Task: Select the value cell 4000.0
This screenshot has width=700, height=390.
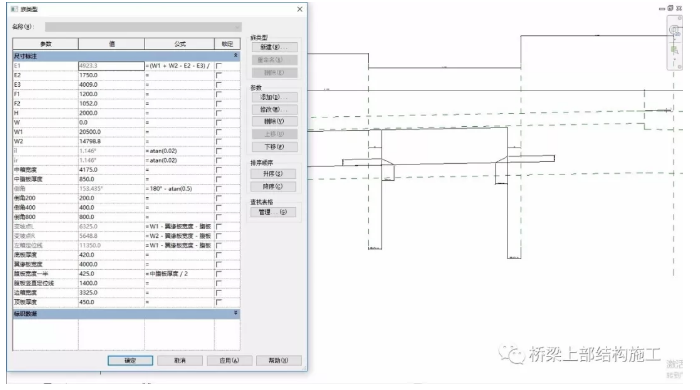Action: coord(111,264)
